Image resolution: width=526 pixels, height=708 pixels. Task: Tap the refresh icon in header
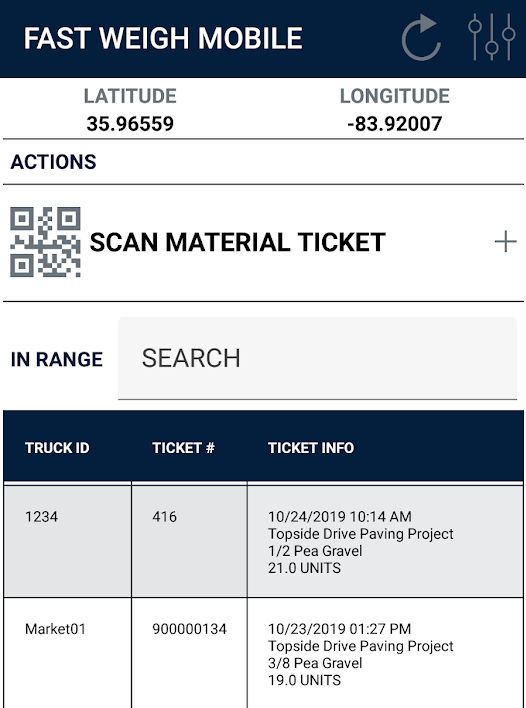click(421, 38)
